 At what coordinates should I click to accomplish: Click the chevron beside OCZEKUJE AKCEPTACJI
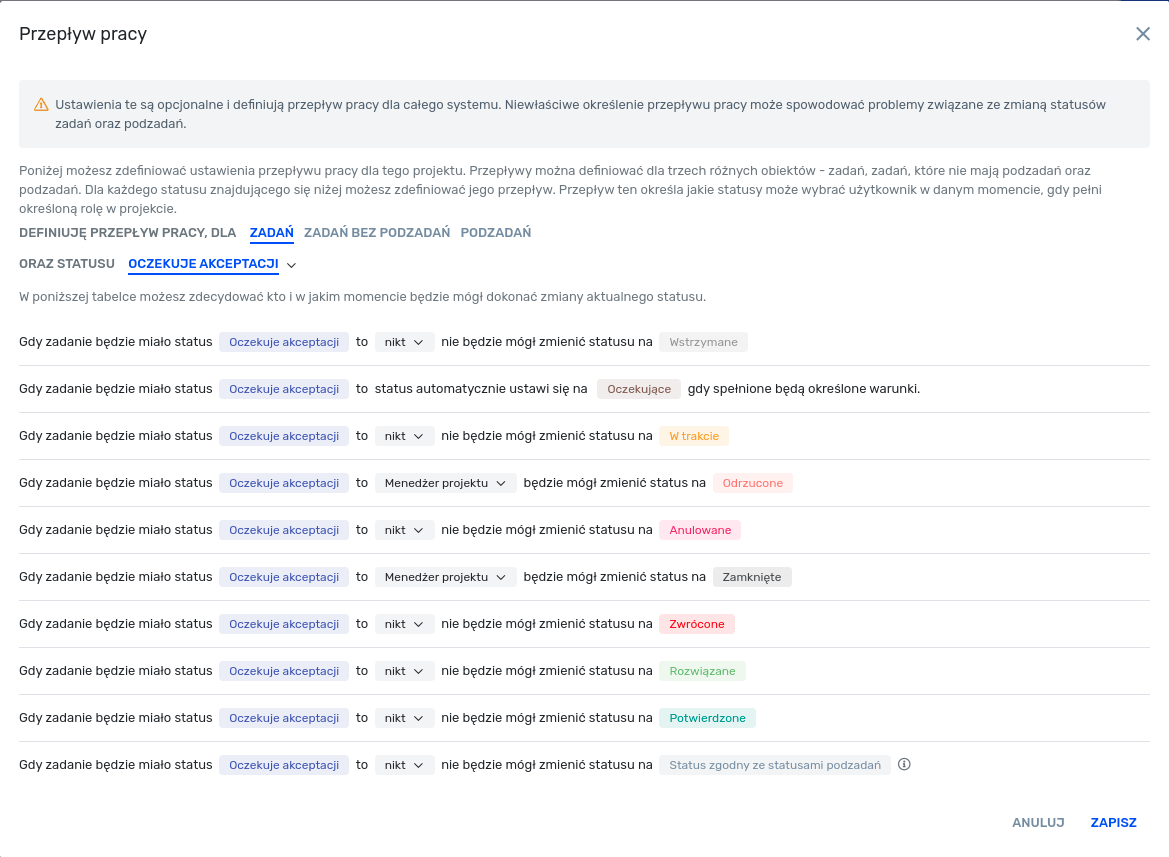pyautogui.click(x=292, y=265)
